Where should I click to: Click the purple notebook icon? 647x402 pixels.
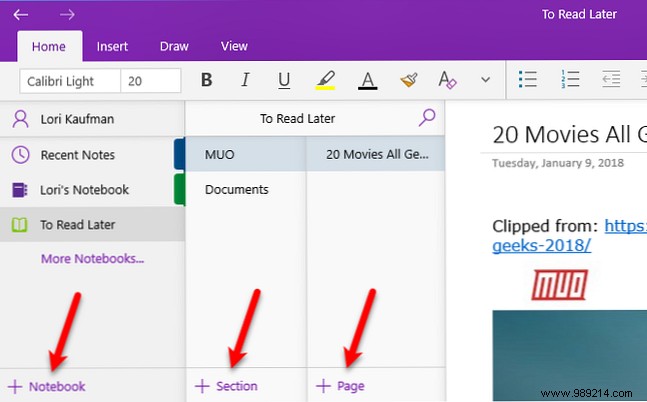[20, 190]
